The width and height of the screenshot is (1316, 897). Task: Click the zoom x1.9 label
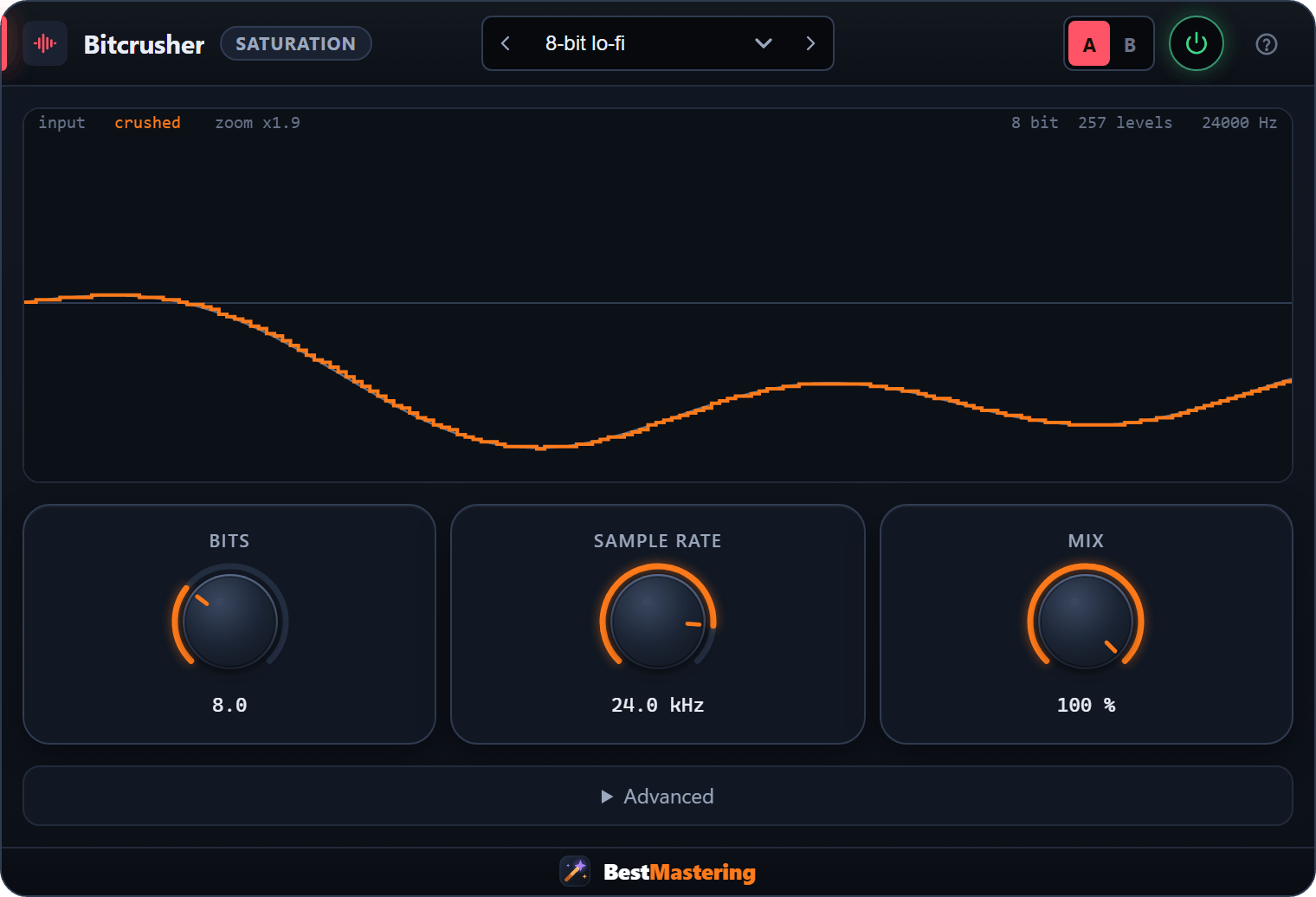point(257,123)
